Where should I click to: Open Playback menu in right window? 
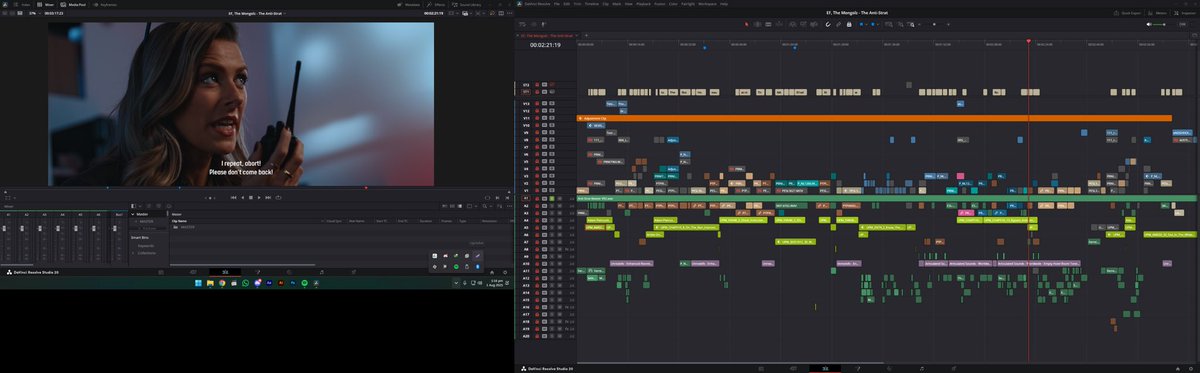pos(643,4)
